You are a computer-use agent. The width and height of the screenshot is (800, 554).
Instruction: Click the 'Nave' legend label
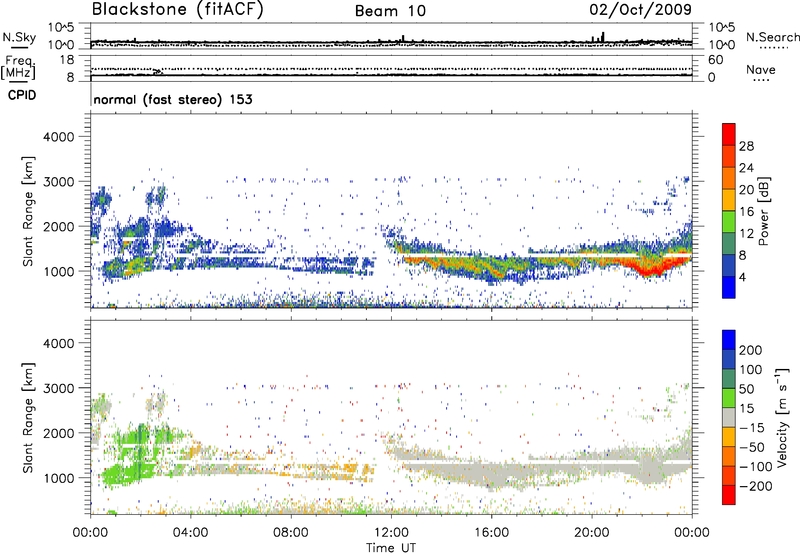click(761, 69)
